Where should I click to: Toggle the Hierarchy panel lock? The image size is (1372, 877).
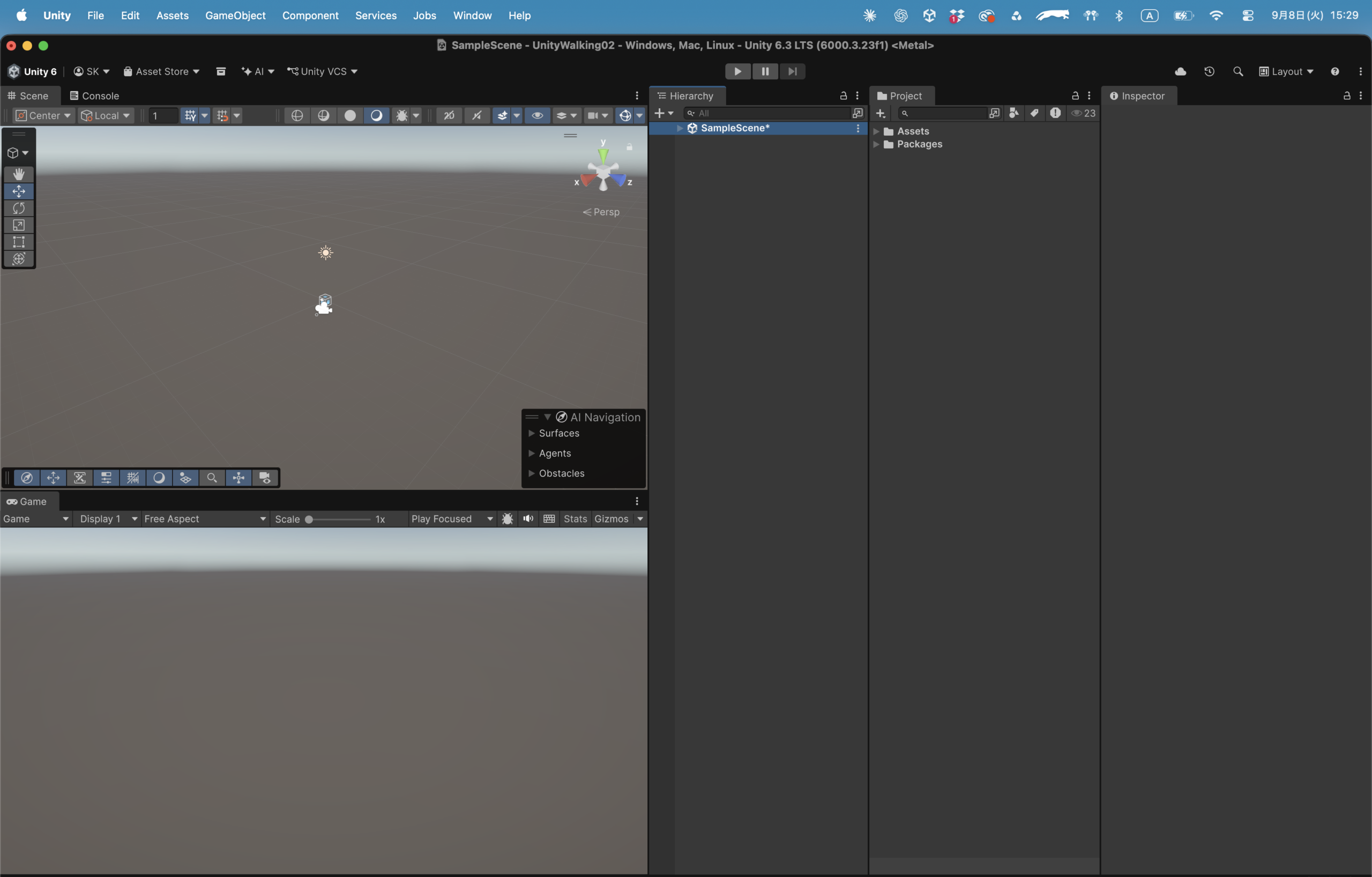[843, 96]
